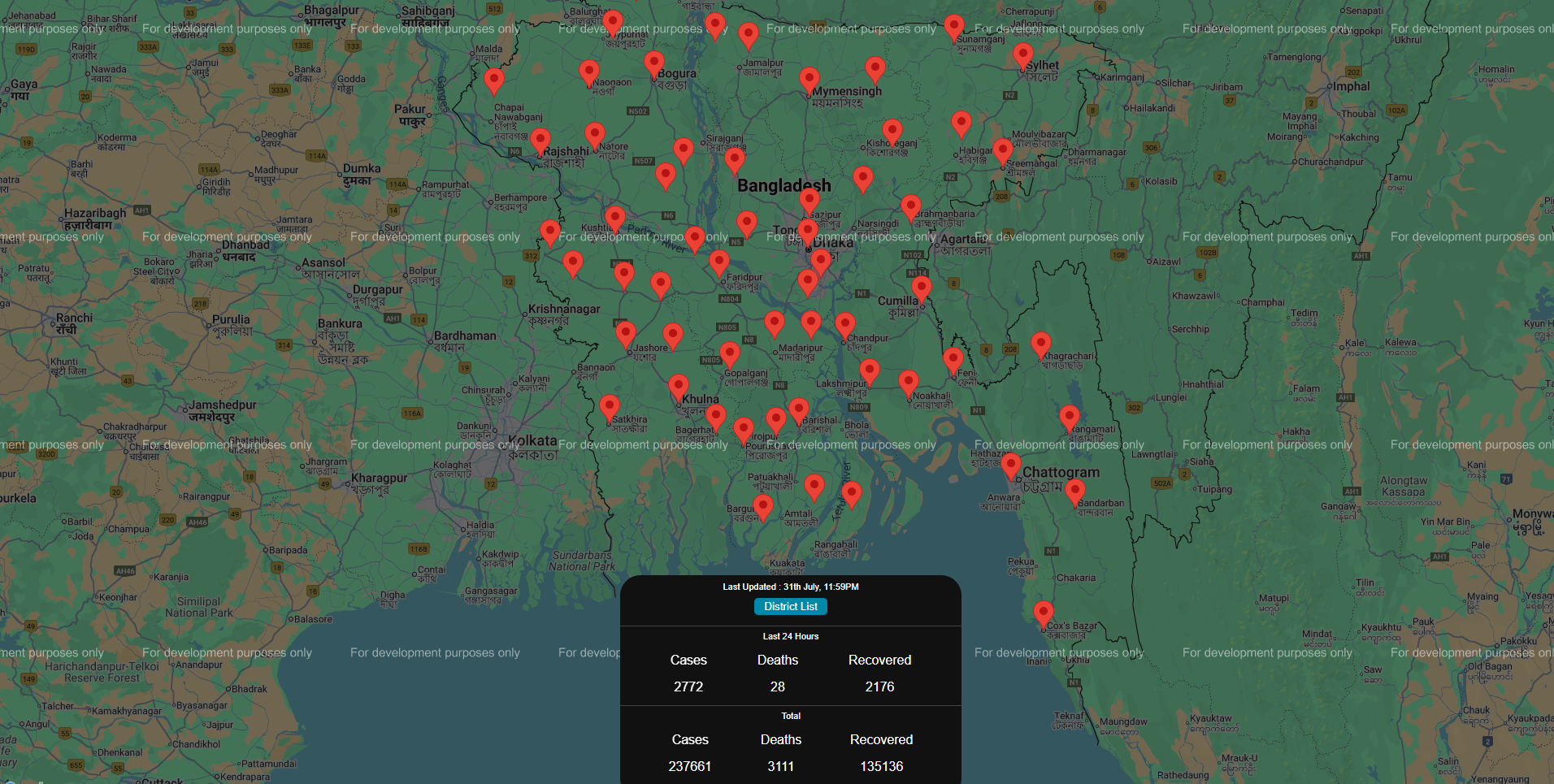Click the Mymensingh location pin
The width and height of the screenshot is (1554, 784).
pos(809,80)
